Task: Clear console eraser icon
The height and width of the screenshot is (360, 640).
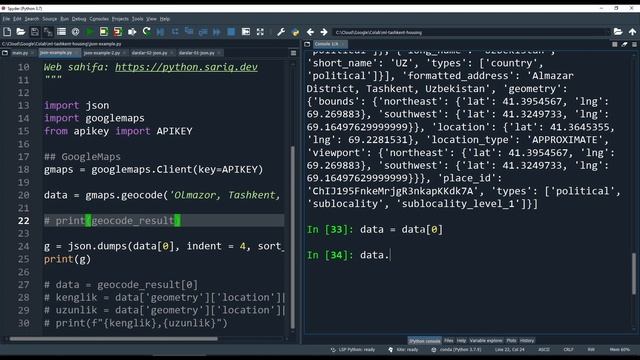Action: [624, 44]
